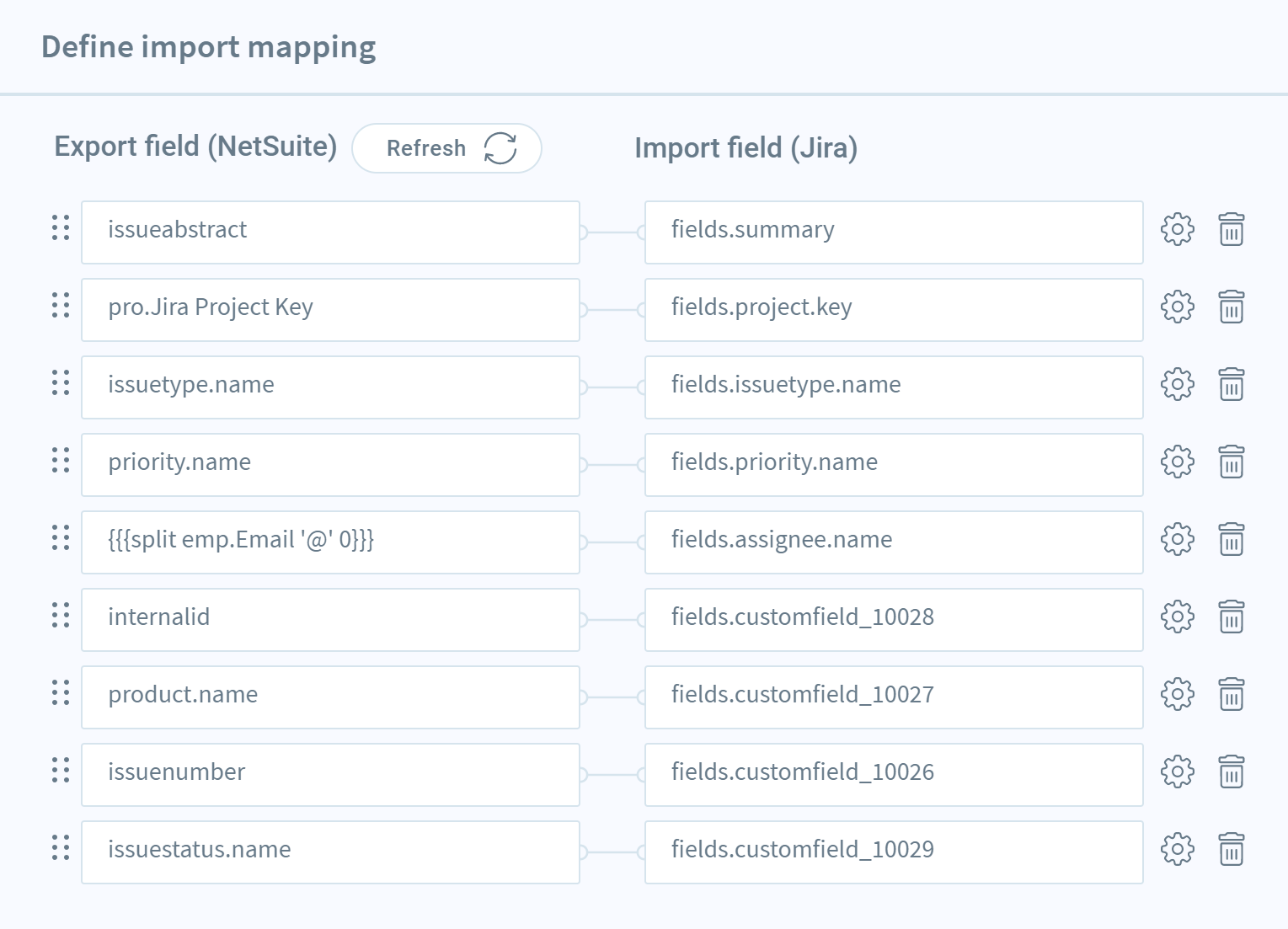Edit the priority.name export field

(x=330, y=465)
